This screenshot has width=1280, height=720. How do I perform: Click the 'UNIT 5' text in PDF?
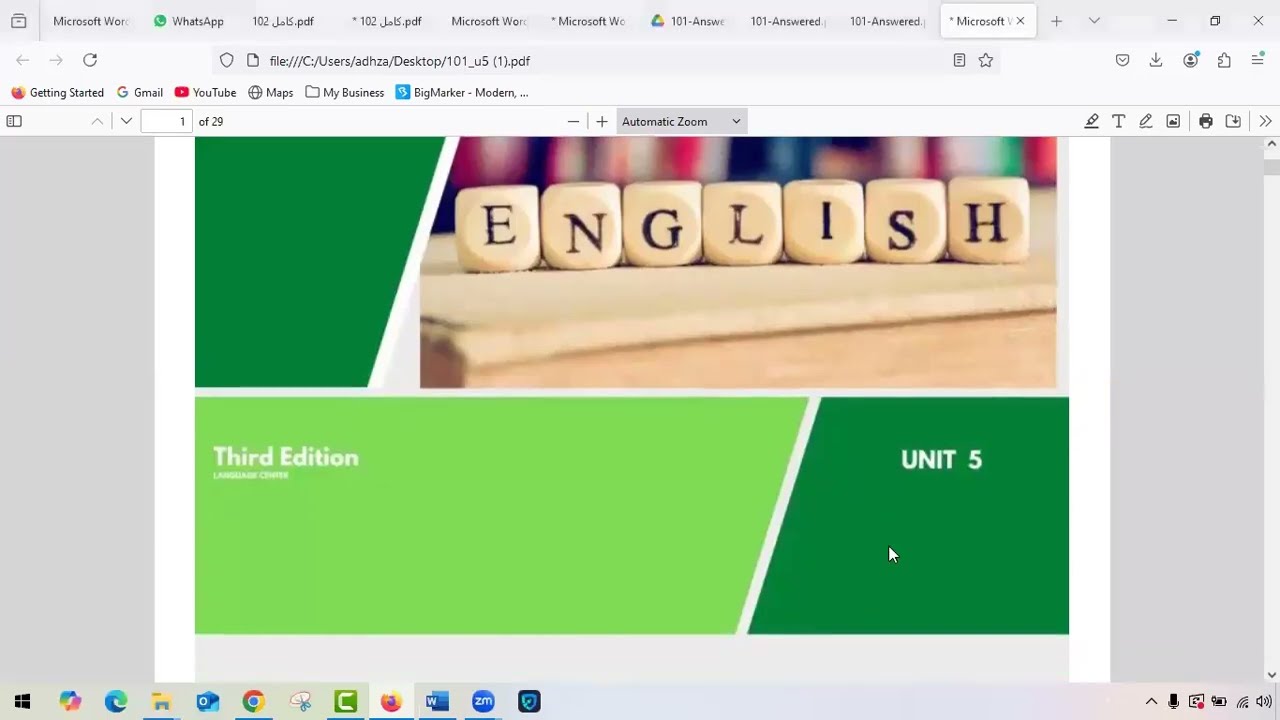click(x=941, y=459)
